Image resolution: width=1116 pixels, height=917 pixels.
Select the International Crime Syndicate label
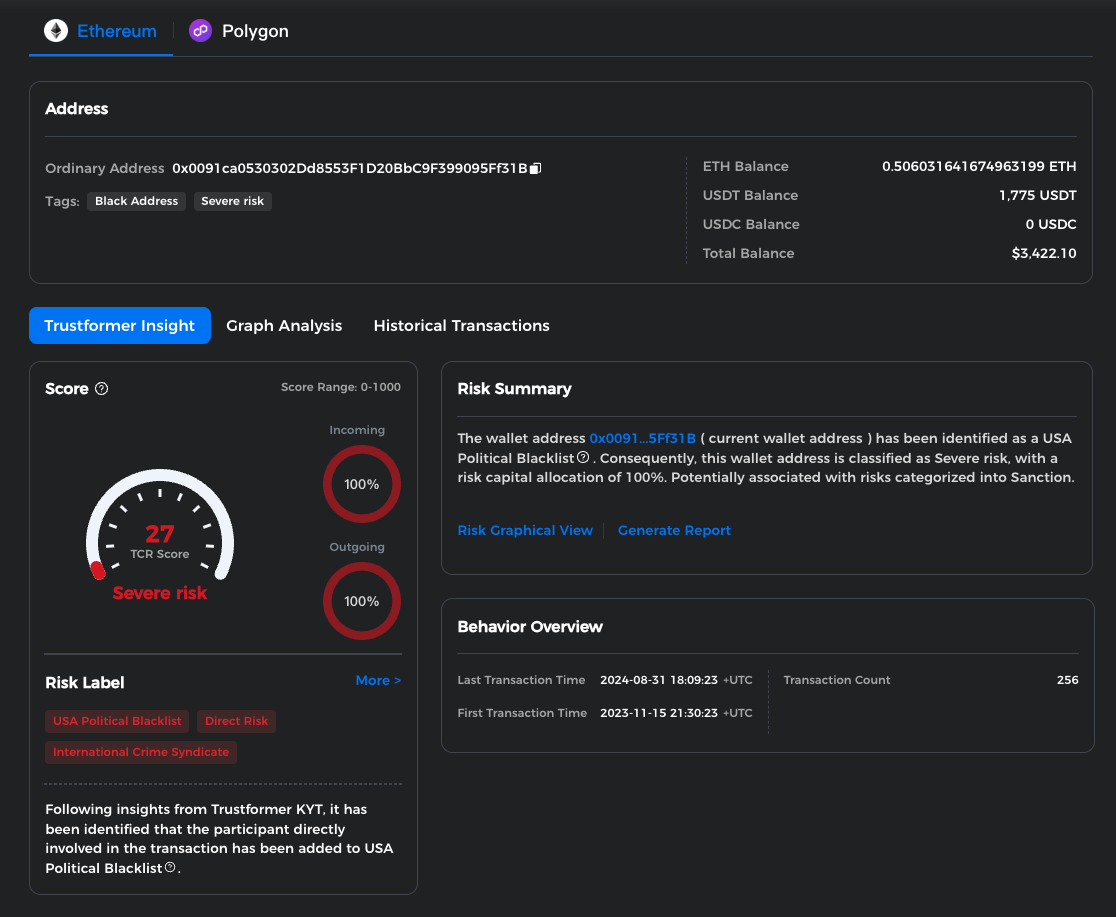click(x=141, y=753)
